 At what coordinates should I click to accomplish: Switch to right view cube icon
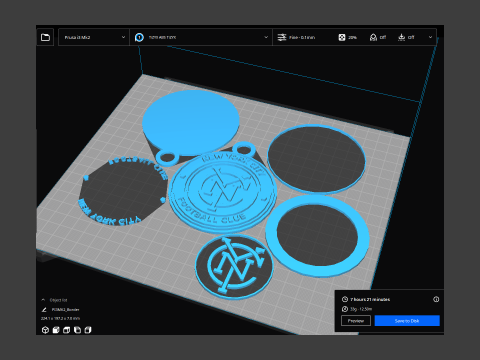click(x=88, y=330)
